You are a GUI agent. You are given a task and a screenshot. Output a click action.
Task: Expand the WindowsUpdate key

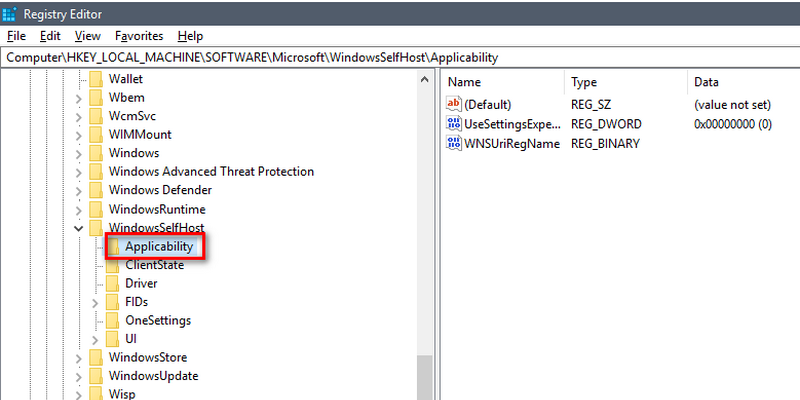point(78,377)
